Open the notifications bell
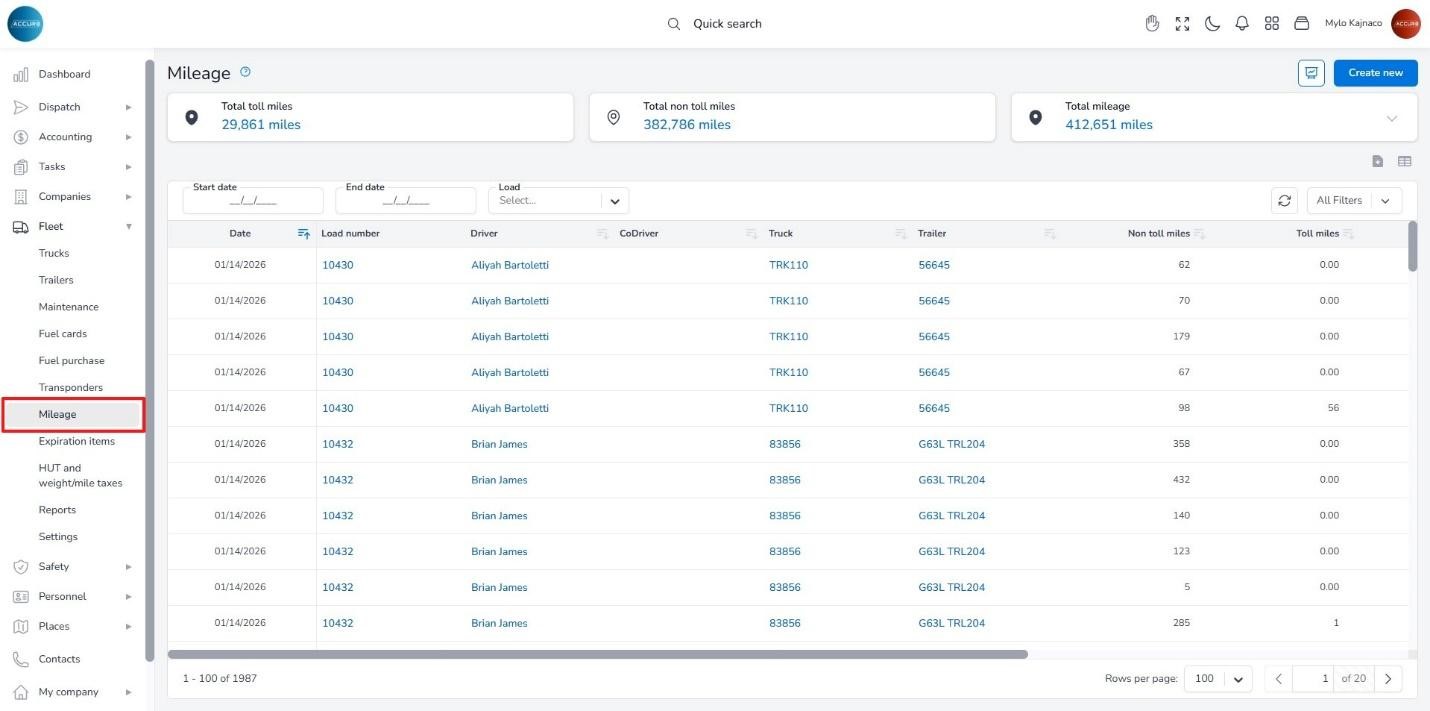This screenshot has width=1430, height=711. tap(1242, 24)
